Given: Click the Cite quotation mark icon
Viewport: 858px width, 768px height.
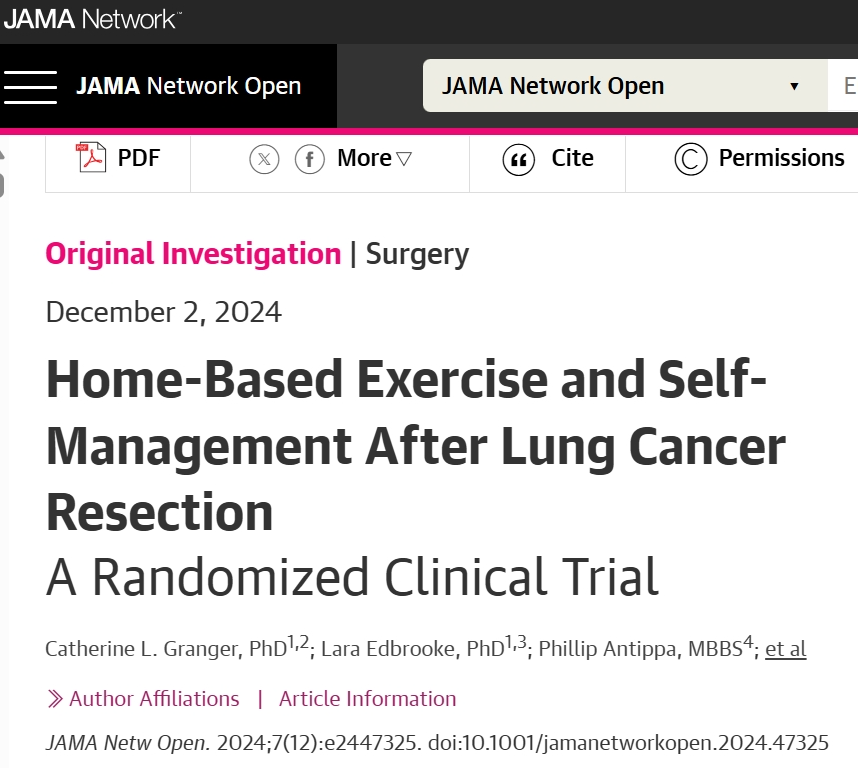Looking at the screenshot, I should 518,160.
